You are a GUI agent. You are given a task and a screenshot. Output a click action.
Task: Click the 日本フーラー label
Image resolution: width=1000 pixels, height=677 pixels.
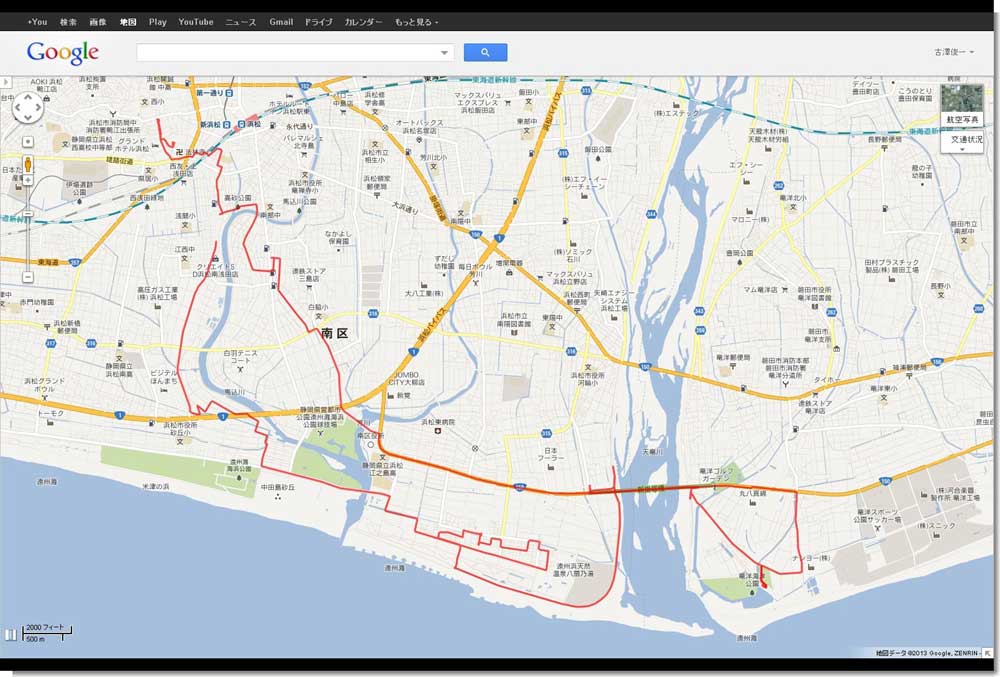click(x=550, y=453)
